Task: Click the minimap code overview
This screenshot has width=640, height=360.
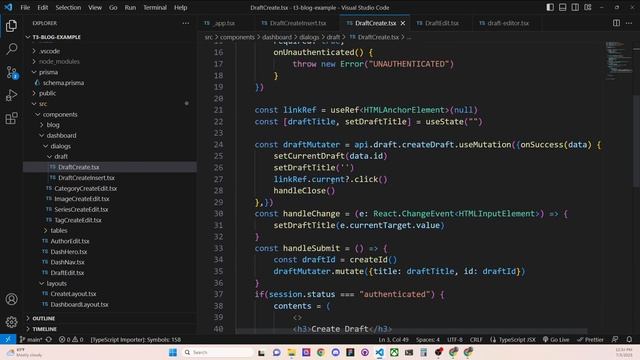Action: 618,61
